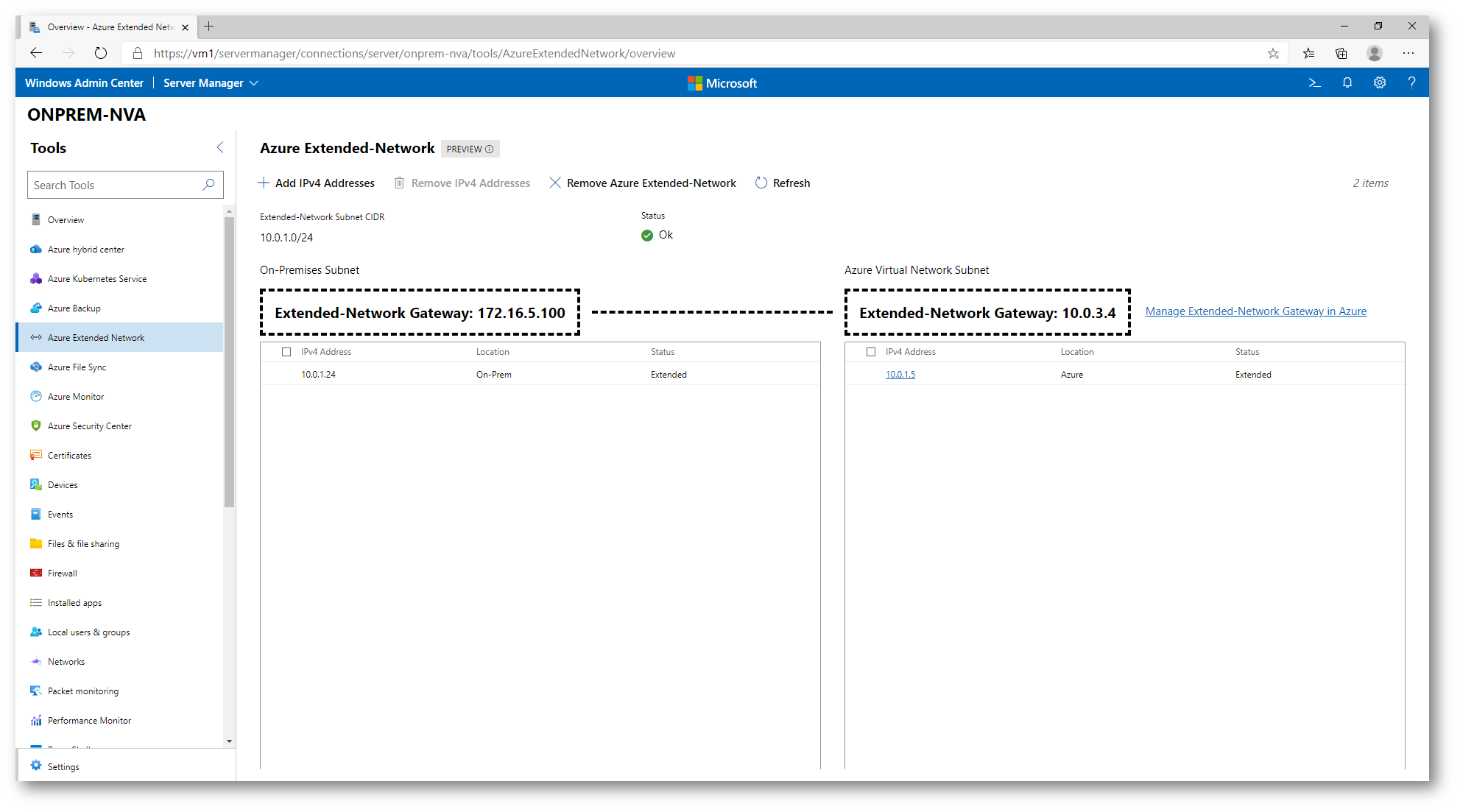Click the Performance Monitor chart icon
Image resolution: width=1460 pixels, height=812 pixels.
coord(36,720)
